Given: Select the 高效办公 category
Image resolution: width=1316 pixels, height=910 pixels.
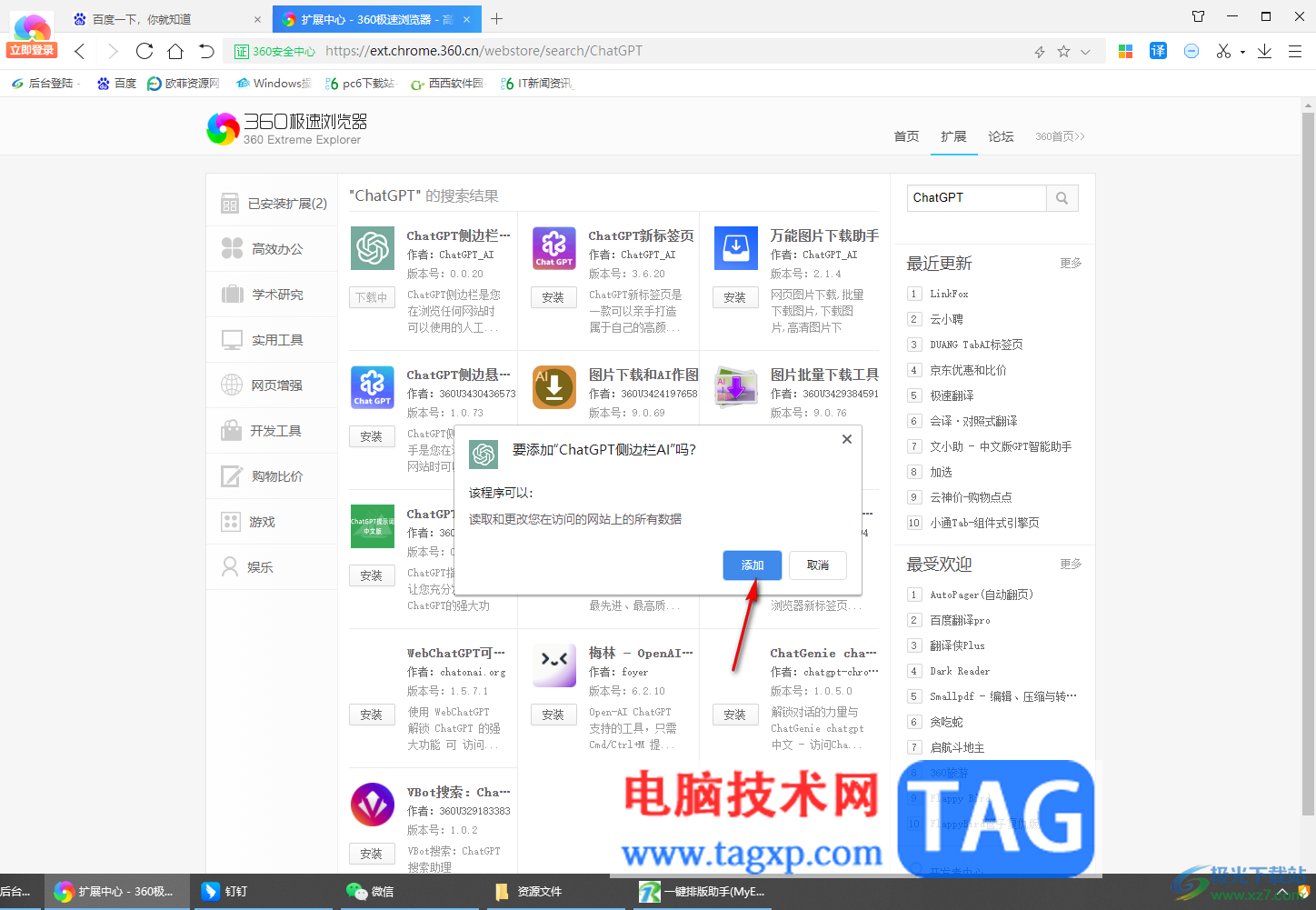Looking at the screenshot, I should 272,249.
